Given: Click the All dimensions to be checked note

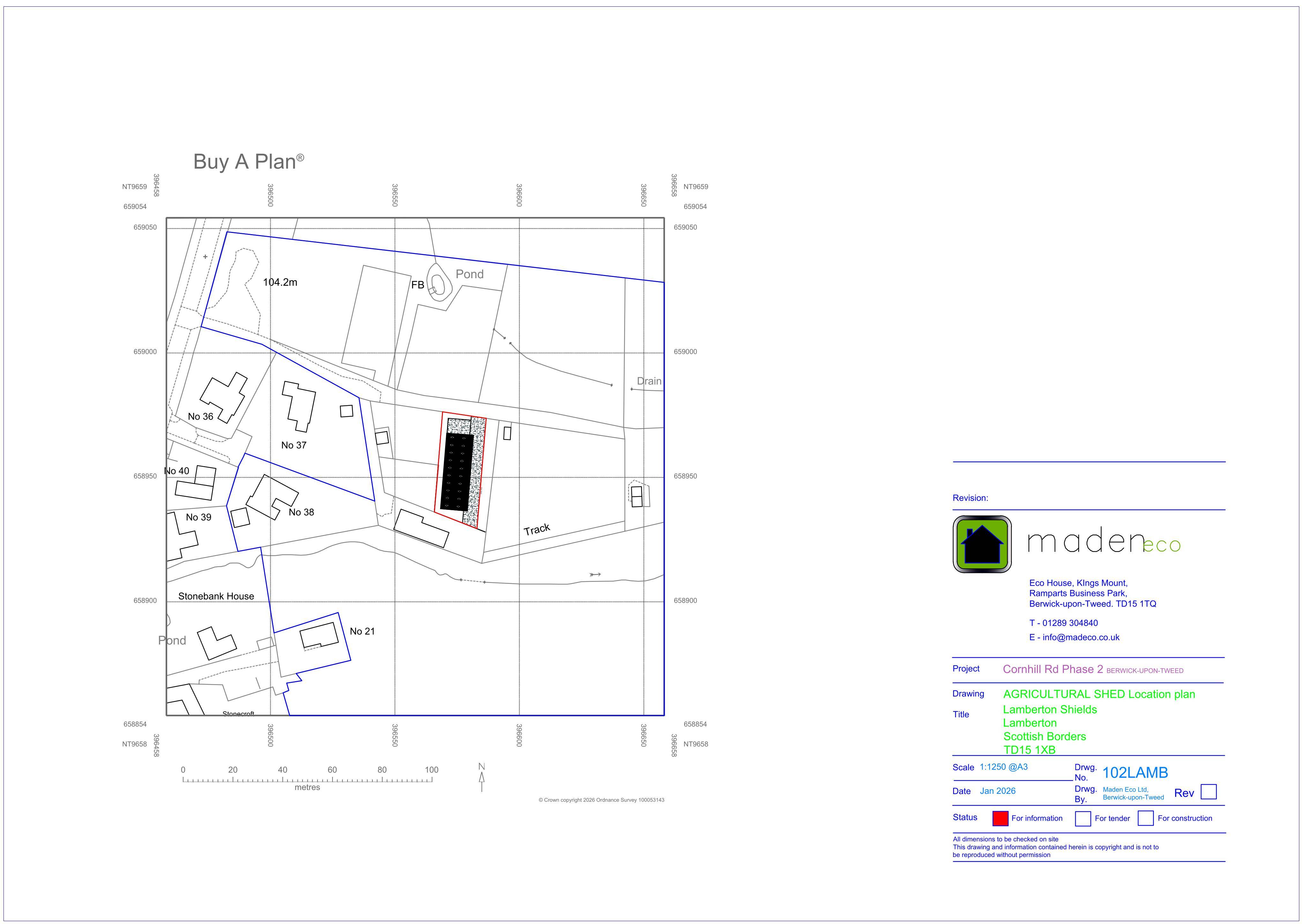Looking at the screenshot, I should click(1005, 839).
